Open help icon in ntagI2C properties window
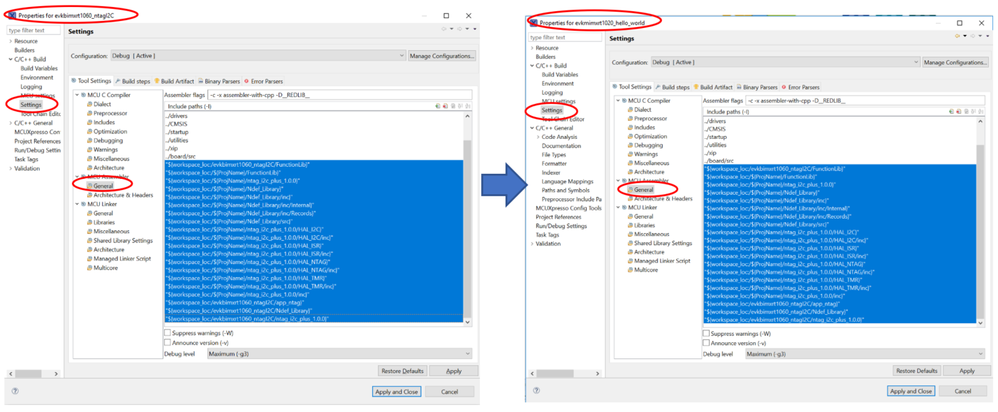998x412 pixels. point(15,392)
